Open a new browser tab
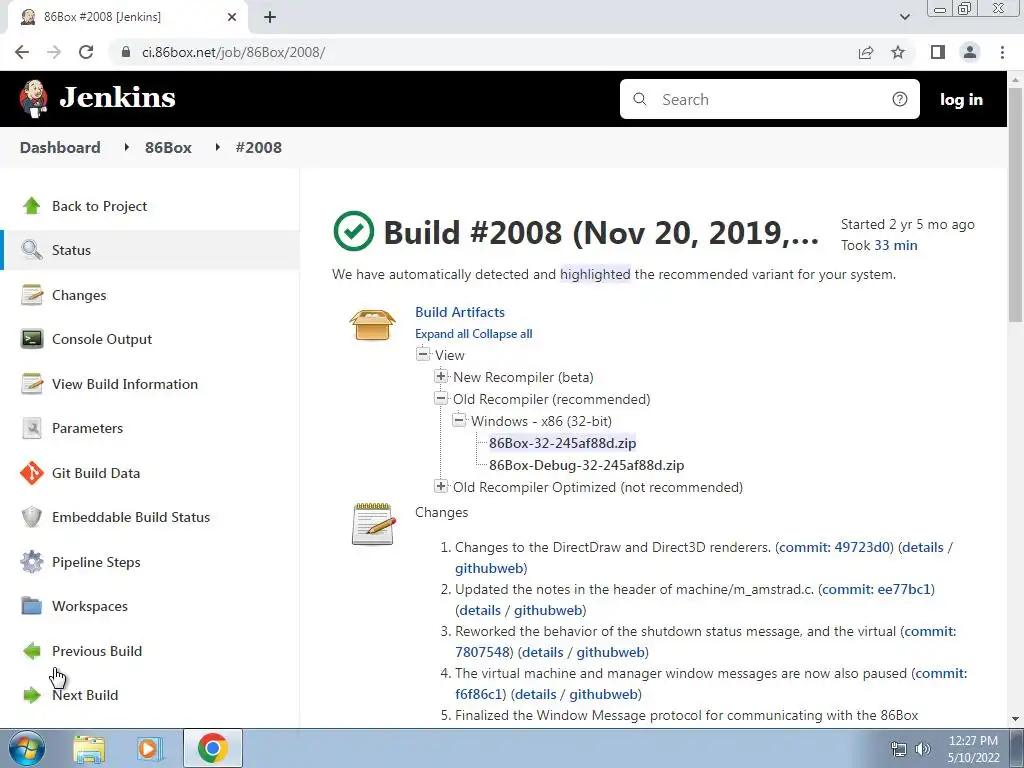1024x768 pixels. (x=270, y=18)
